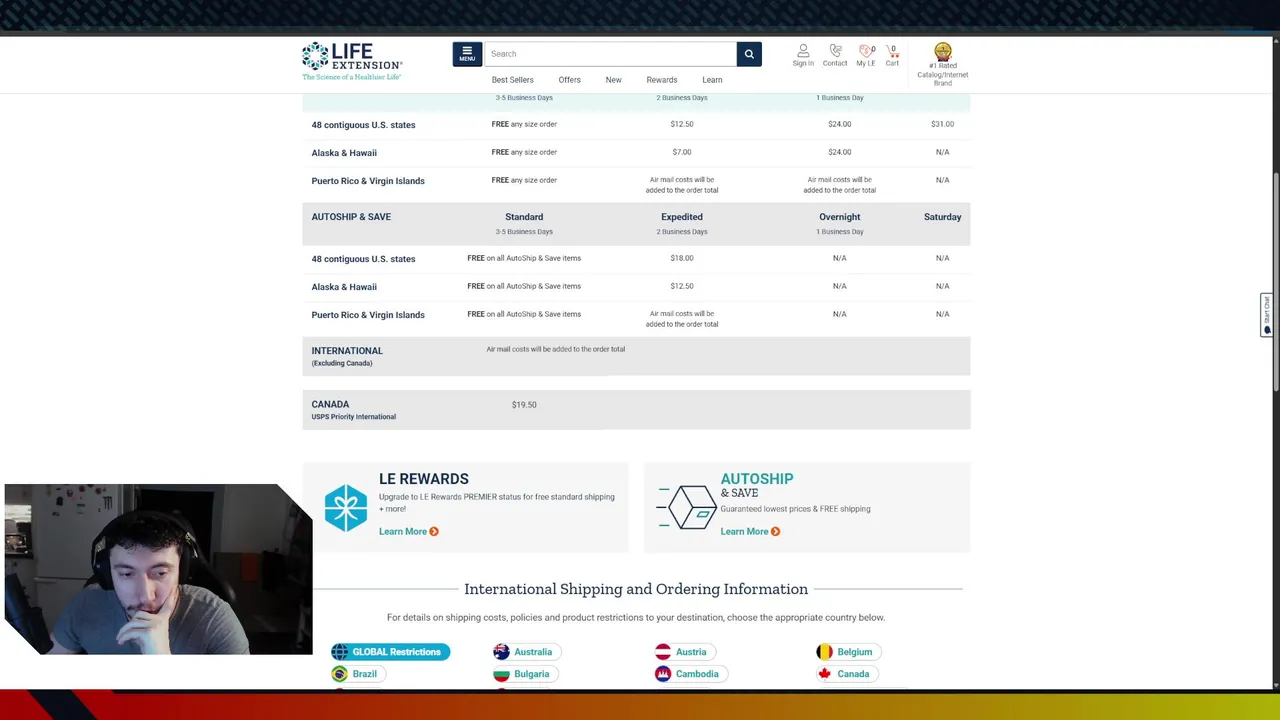This screenshot has height=720, width=1280.
Task: Click International Shipping and Ordering Information heading
Action: [636, 589]
